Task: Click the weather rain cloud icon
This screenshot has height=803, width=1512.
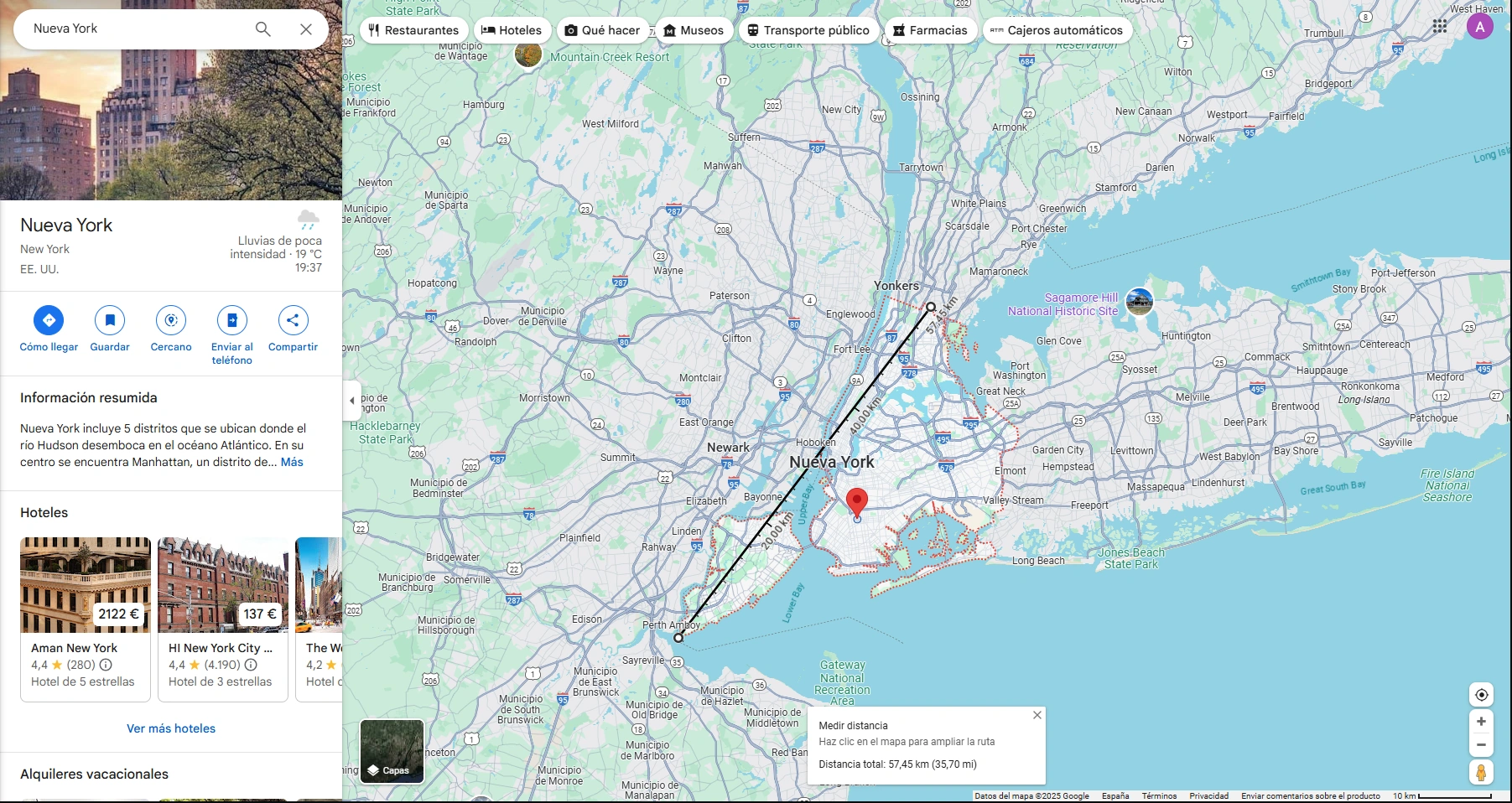Action: pos(309,220)
